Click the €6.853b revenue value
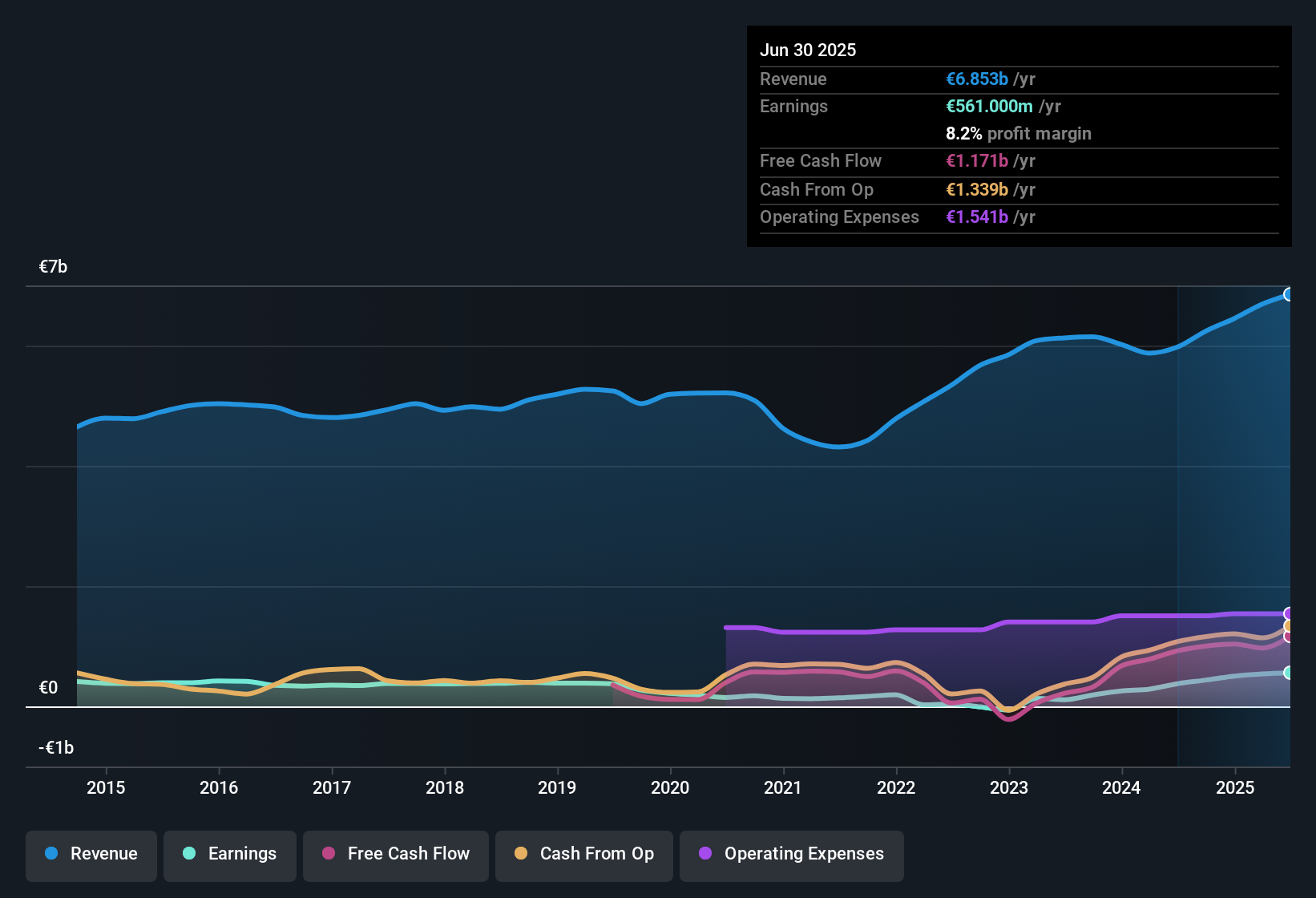The image size is (1316, 898). click(976, 79)
